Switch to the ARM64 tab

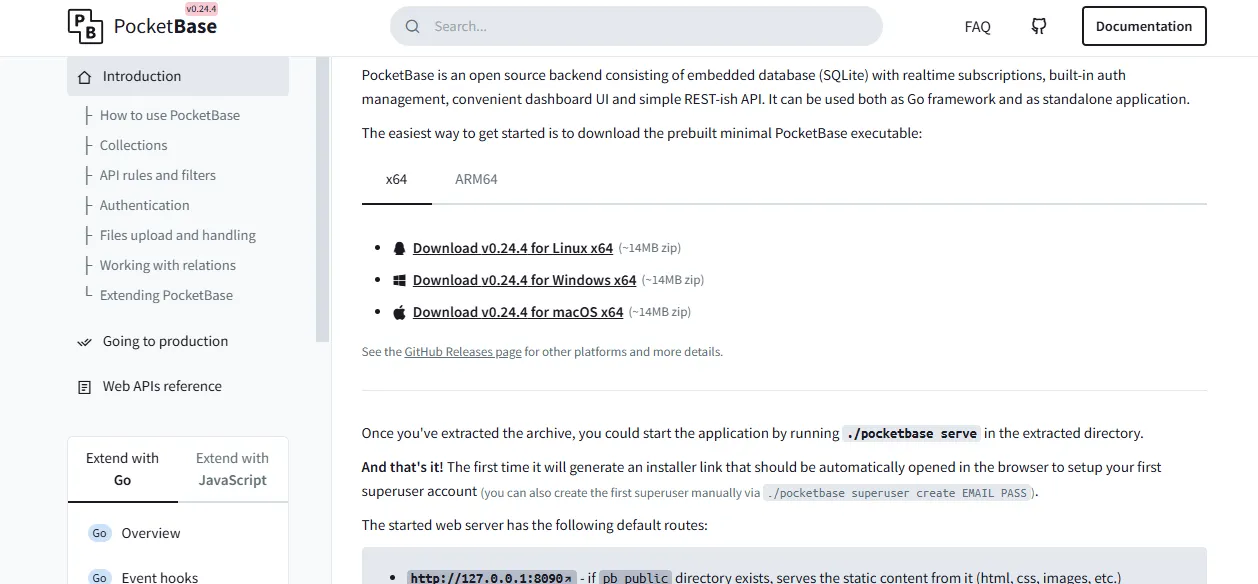pos(476,180)
